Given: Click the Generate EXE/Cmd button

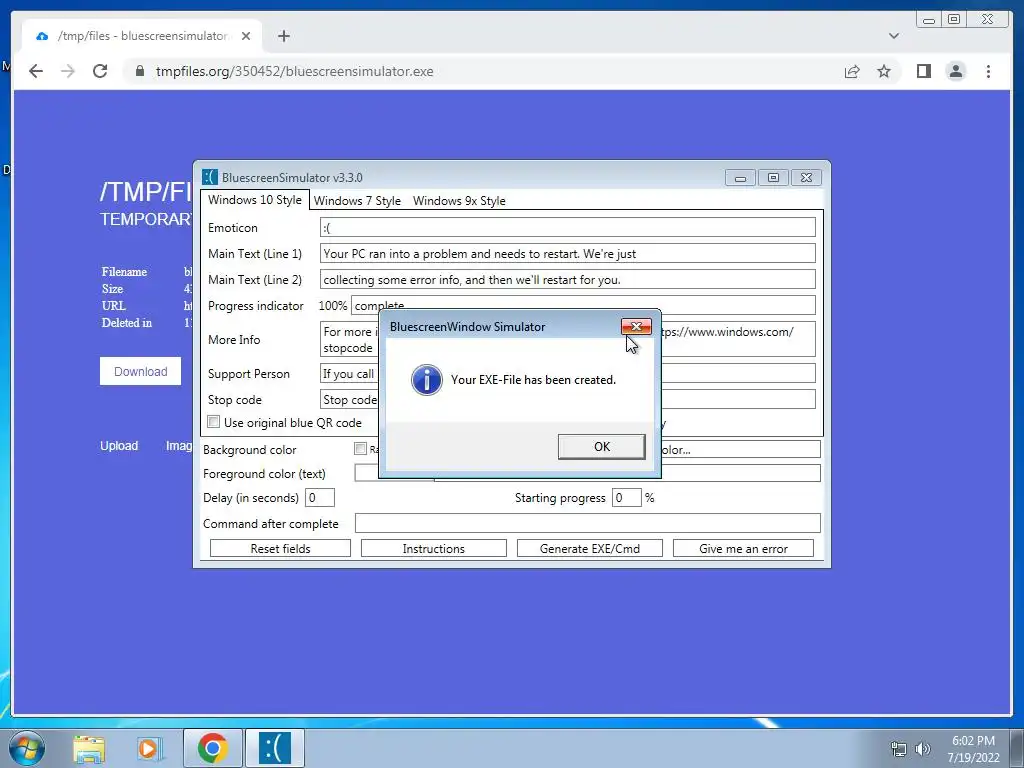Looking at the screenshot, I should pos(590,549).
